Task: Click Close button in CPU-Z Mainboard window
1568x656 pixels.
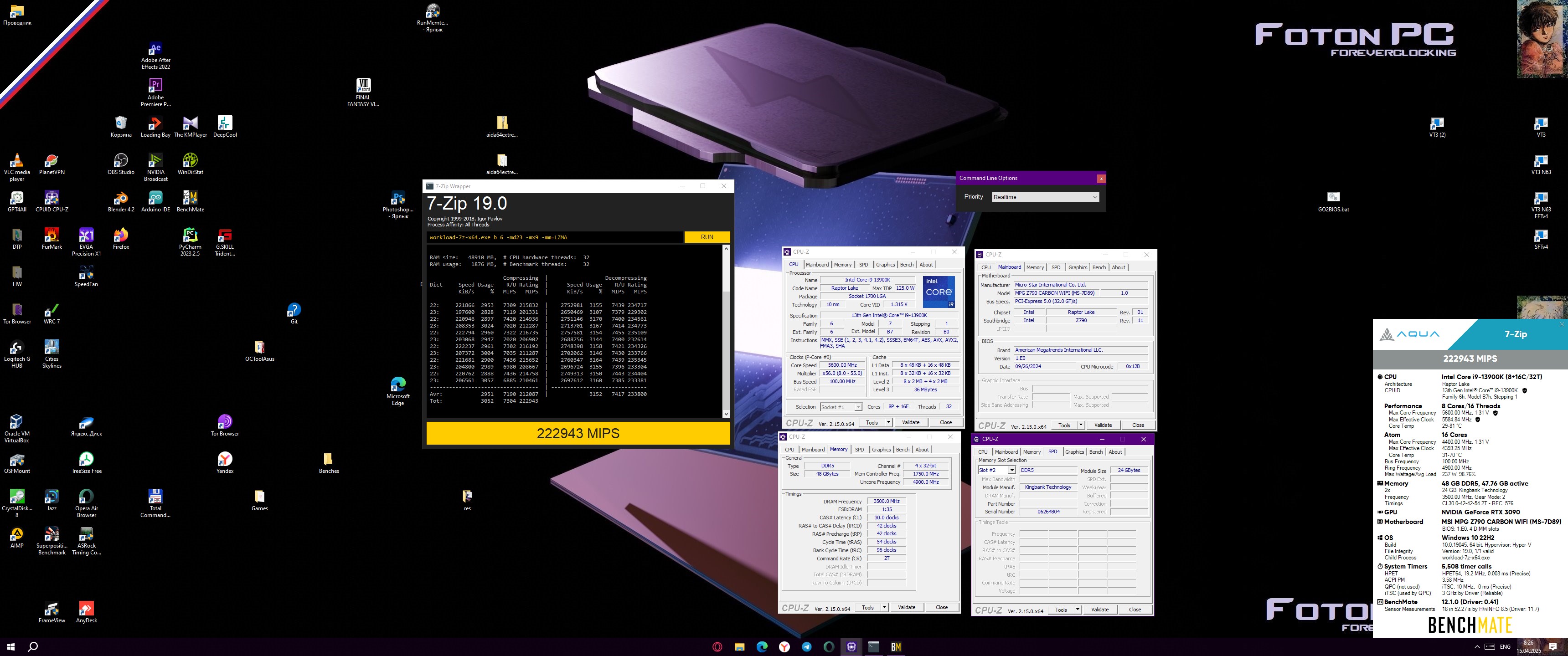Action: (x=1138, y=425)
